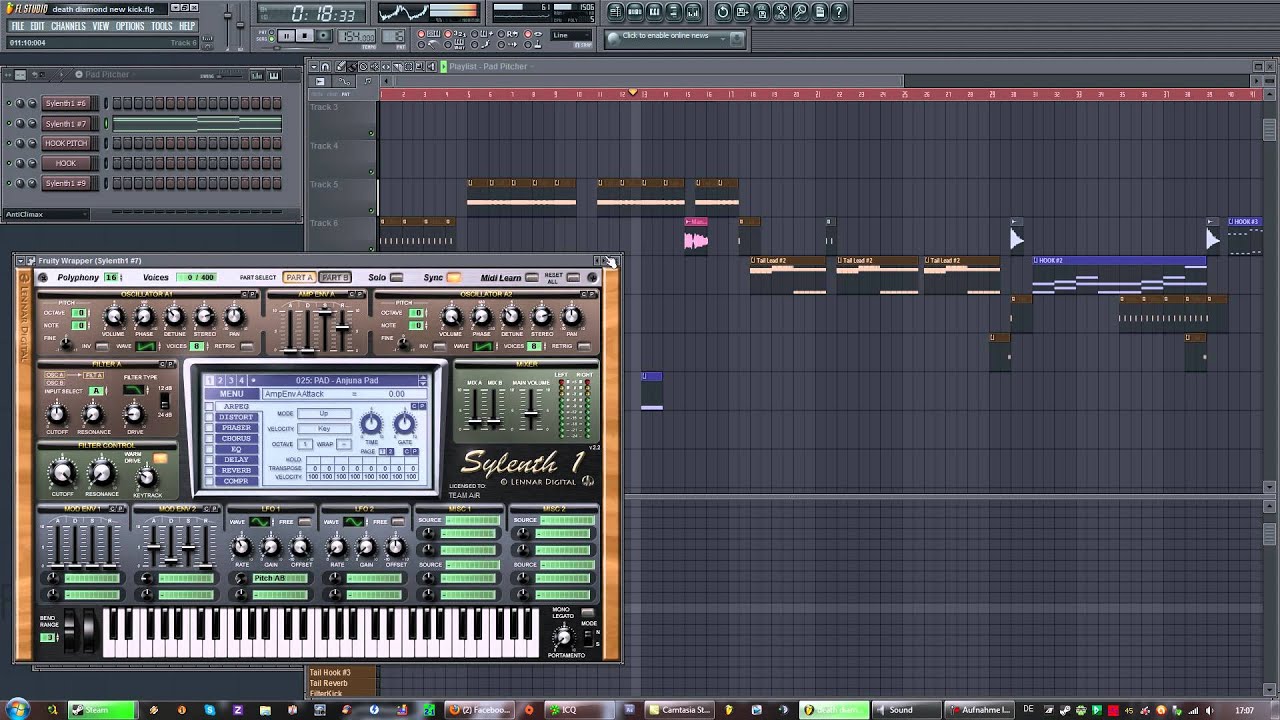Click Filter A Resonance knob
This screenshot has width=1280, height=720.
tap(93, 413)
